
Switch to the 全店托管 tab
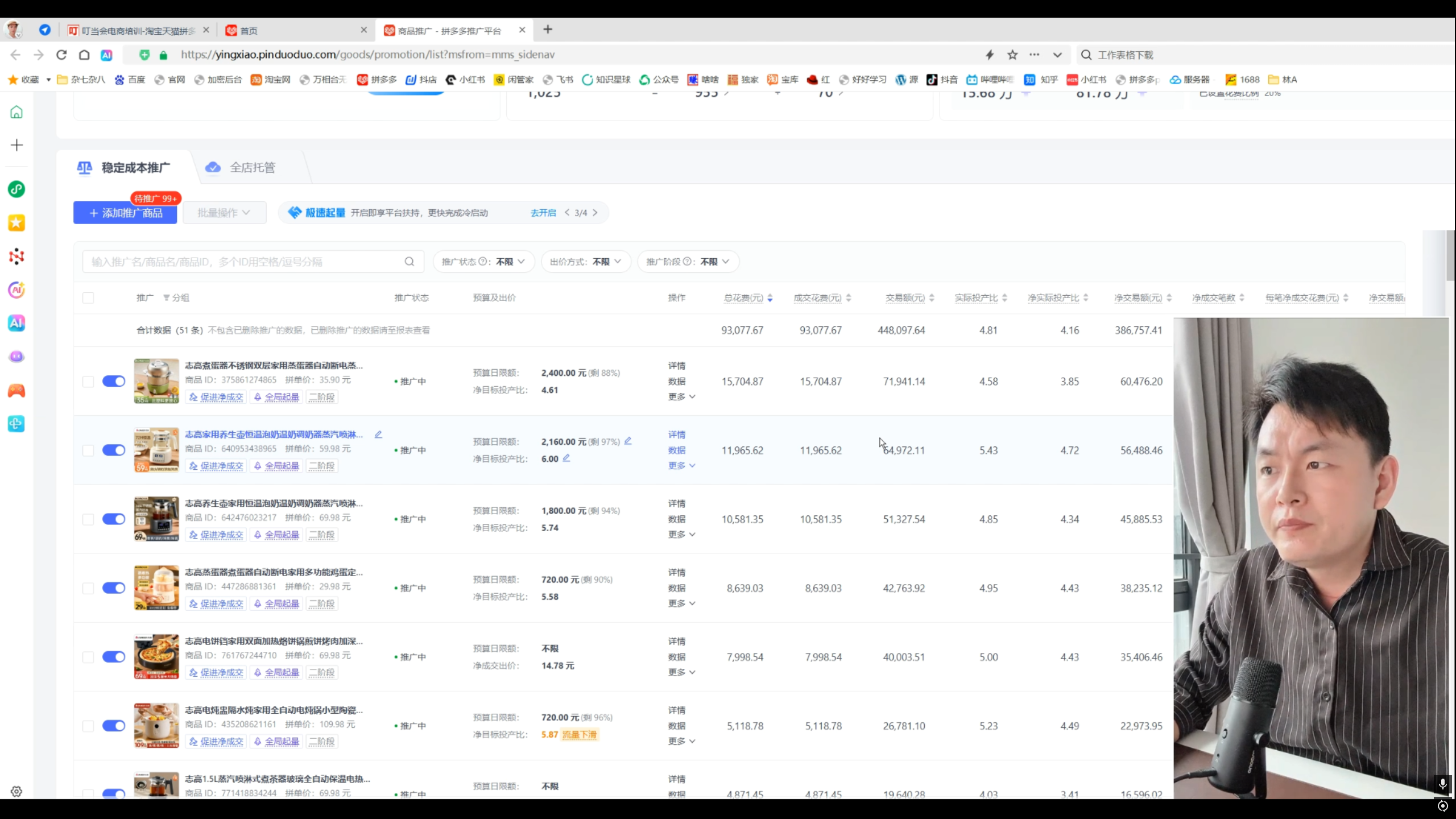point(252,168)
